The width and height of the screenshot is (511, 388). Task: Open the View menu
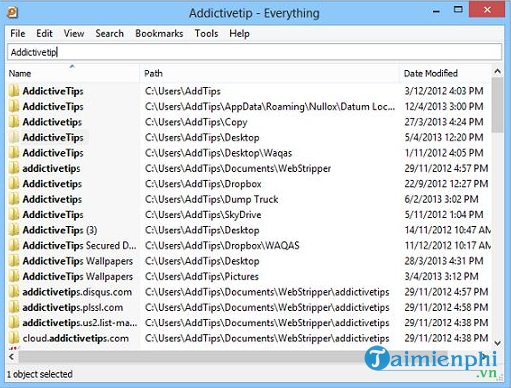tap(74, 34)
